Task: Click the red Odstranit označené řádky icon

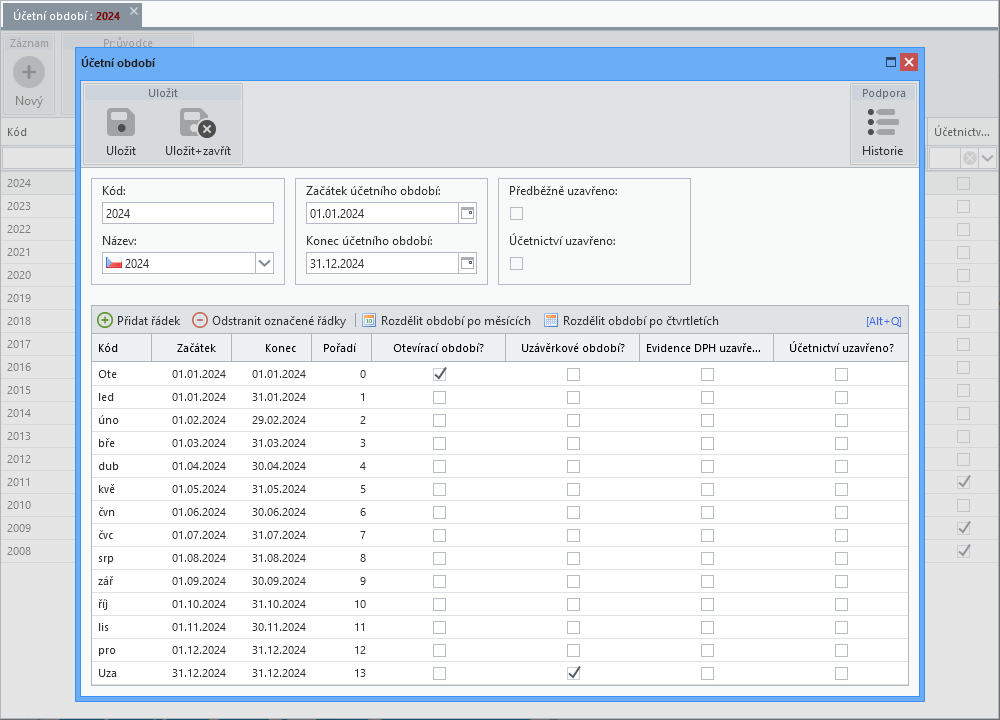Action: [200, 320]
